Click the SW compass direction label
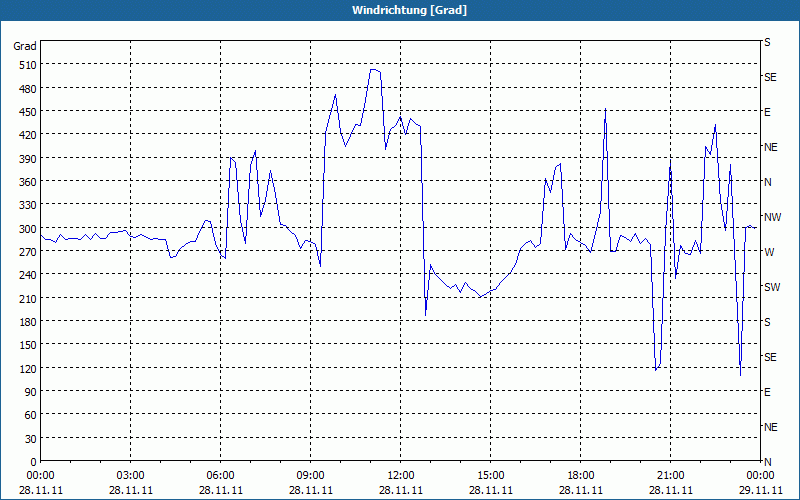Screen dimensions: 800x500 pyautogui.click(x=772, y=287)
